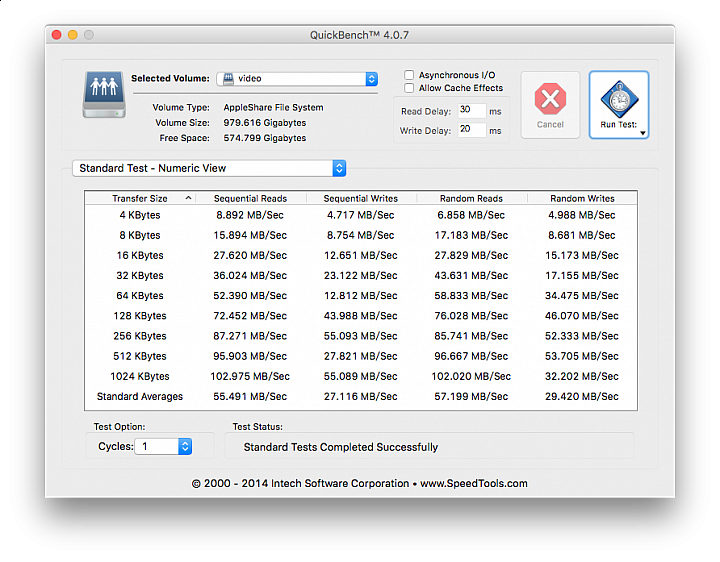Select the 8 KBytes row
This screenshot has height=562, width=720.
coord(361,235)
